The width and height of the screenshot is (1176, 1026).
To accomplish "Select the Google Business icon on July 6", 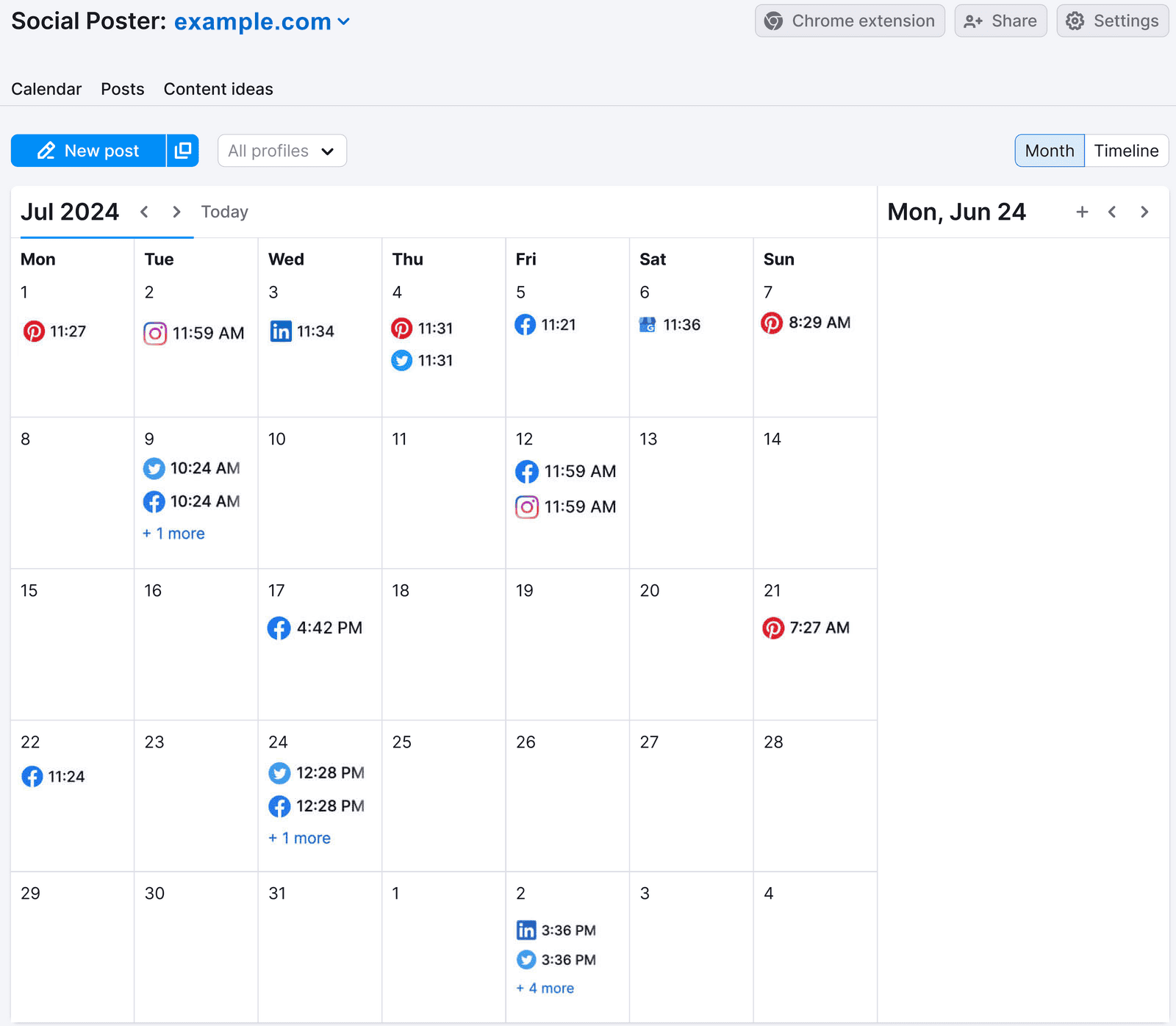I will coord(648,324).
